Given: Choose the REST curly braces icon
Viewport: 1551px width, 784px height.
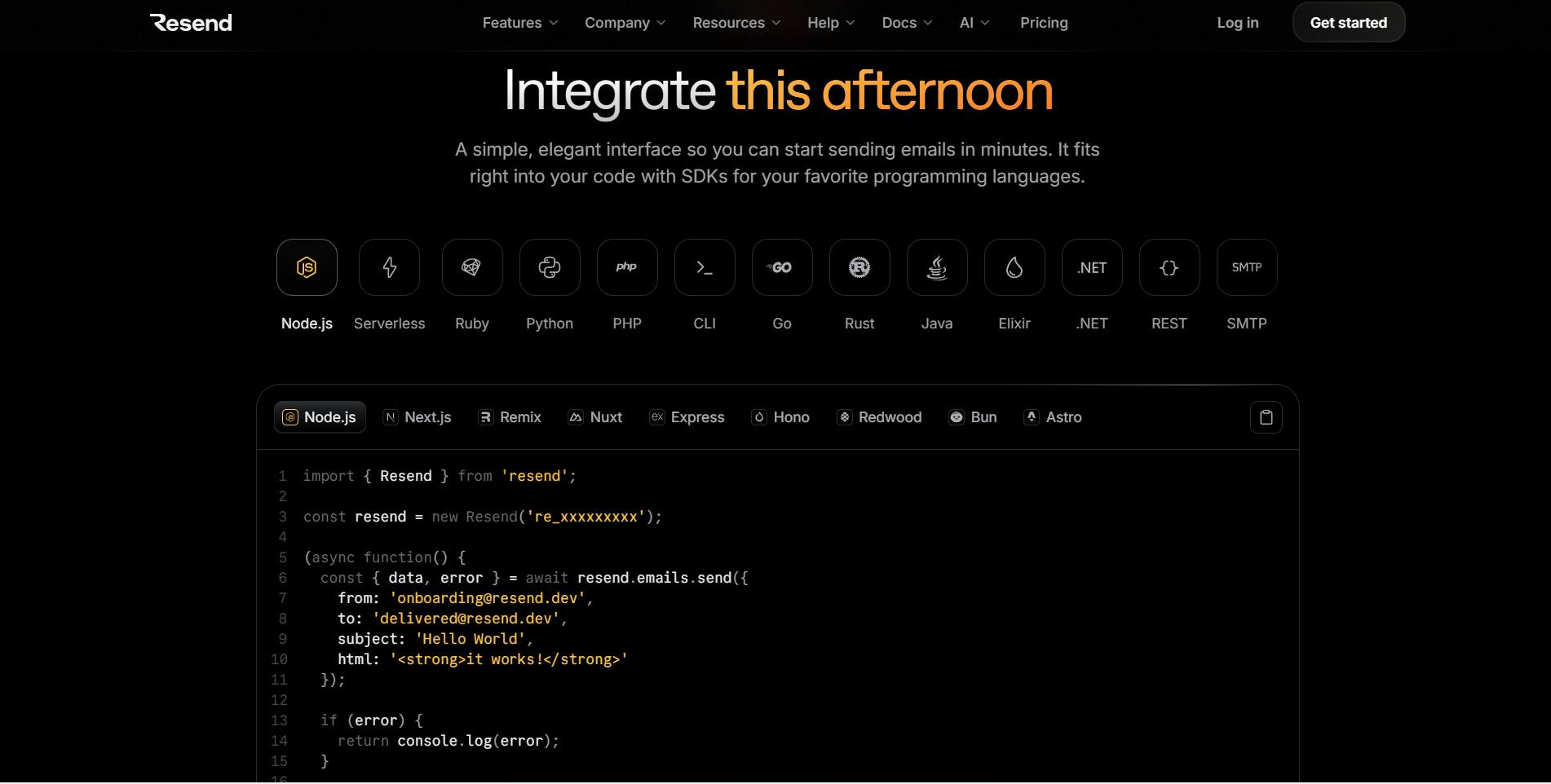Looking at the screenshot, I should [1169, 267].
